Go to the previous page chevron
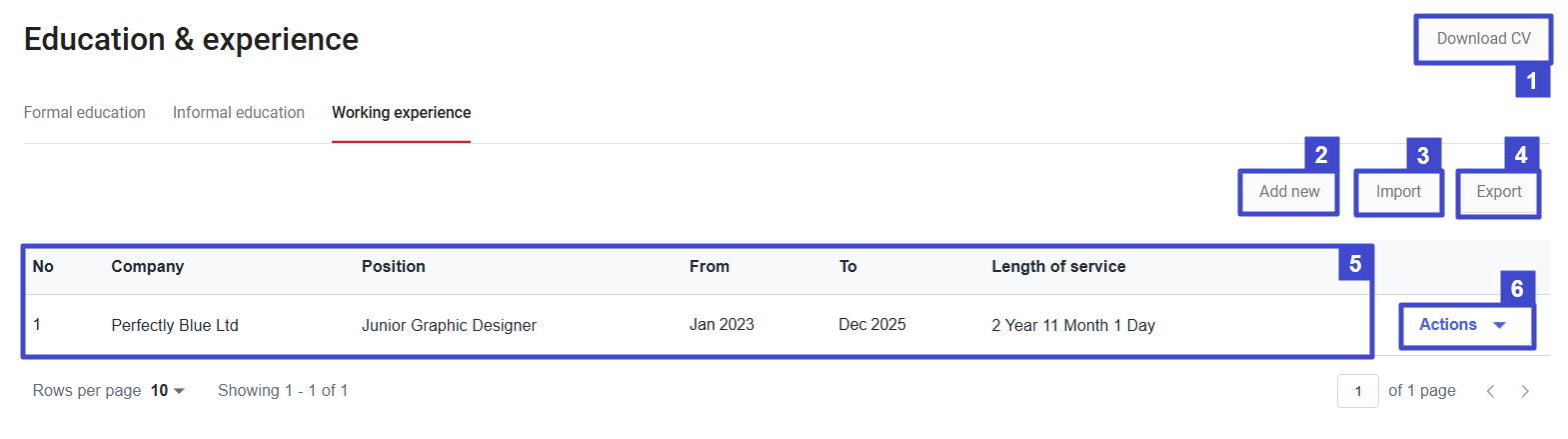This screenshot has height=439, width=1568. (1490, 391)
